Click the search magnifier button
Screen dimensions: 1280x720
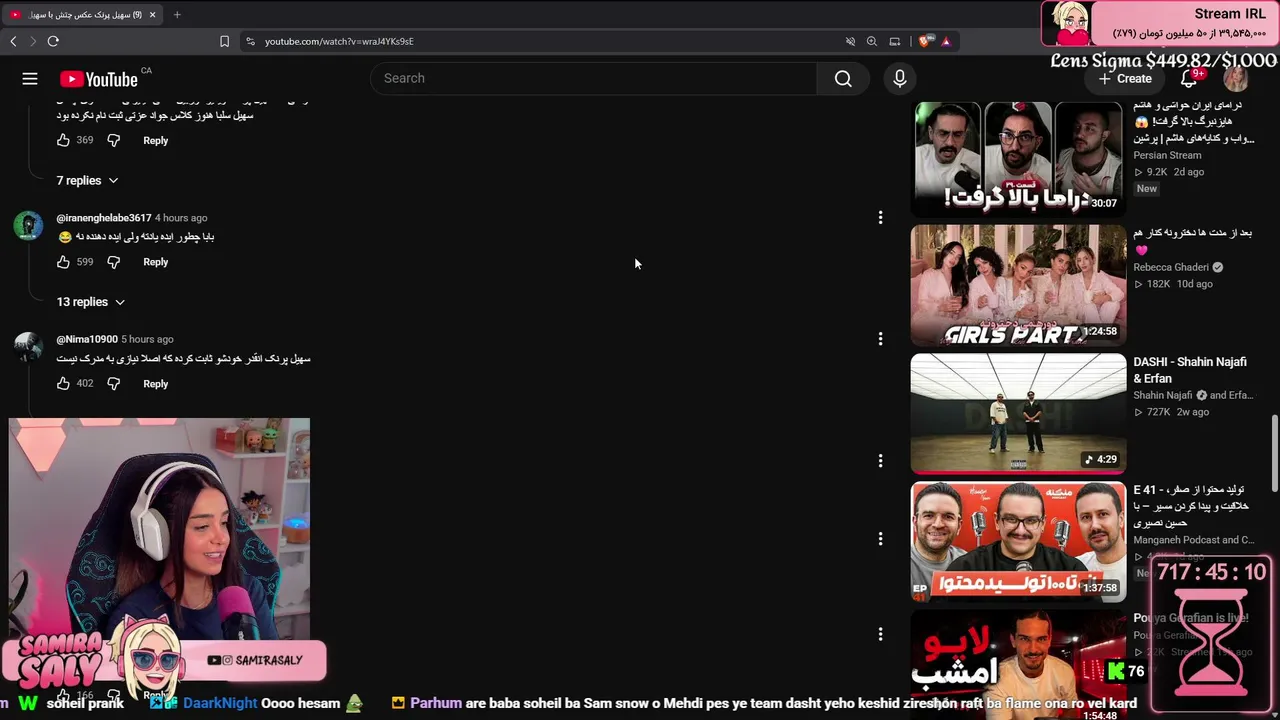click(843, 79)
